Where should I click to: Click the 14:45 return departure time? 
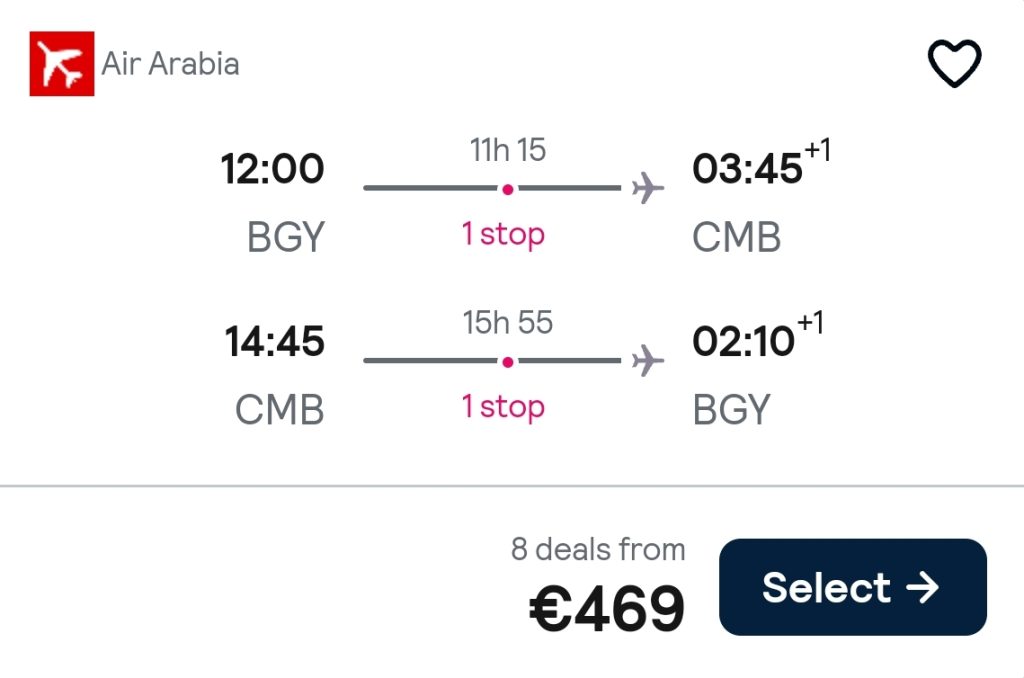[x=274, y=341]
